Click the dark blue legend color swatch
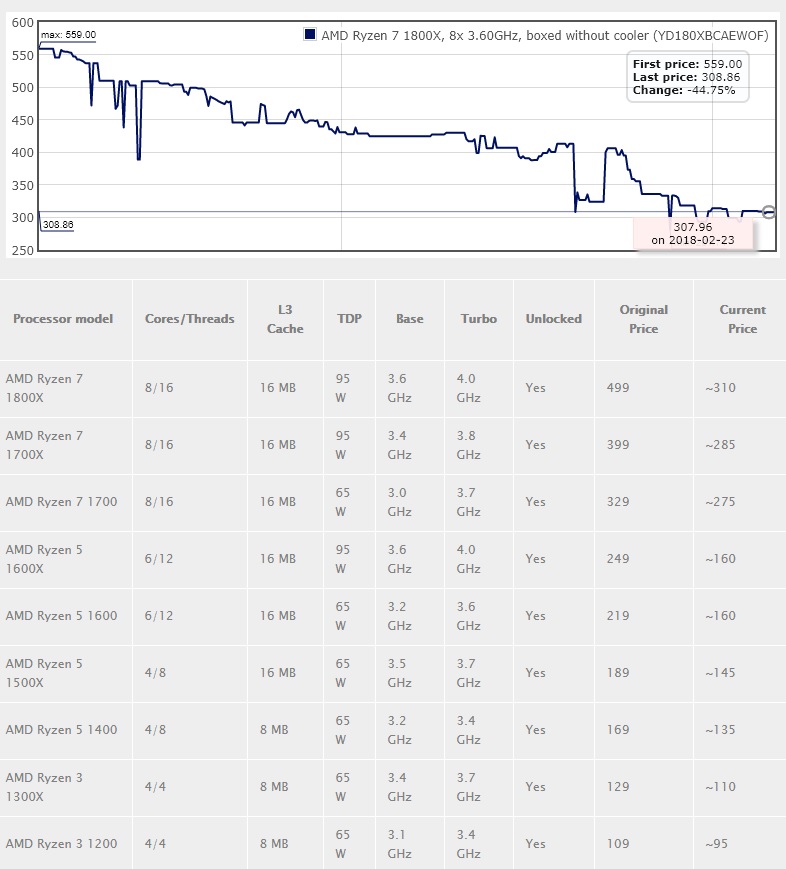The height and width of the screenshot is (869, 786). (x=309, y=35)
